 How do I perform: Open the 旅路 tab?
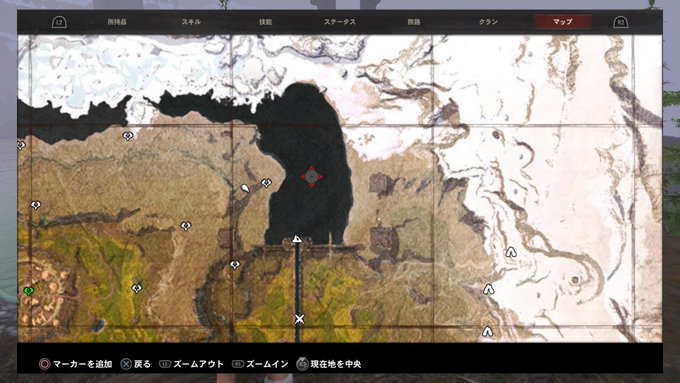[x=414, y=22]
